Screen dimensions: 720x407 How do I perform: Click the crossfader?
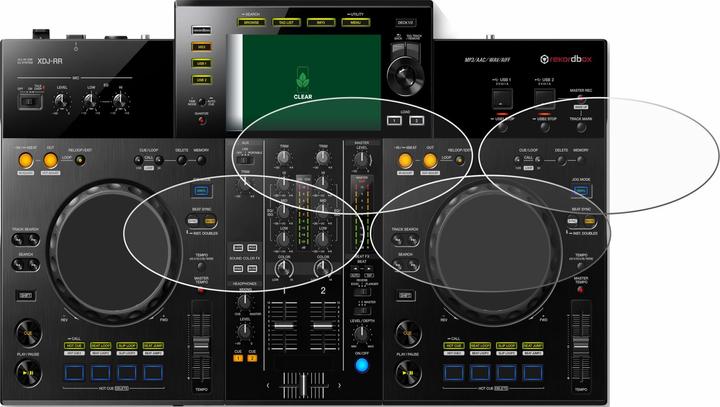pyautogui.click(x=304, y=385)
